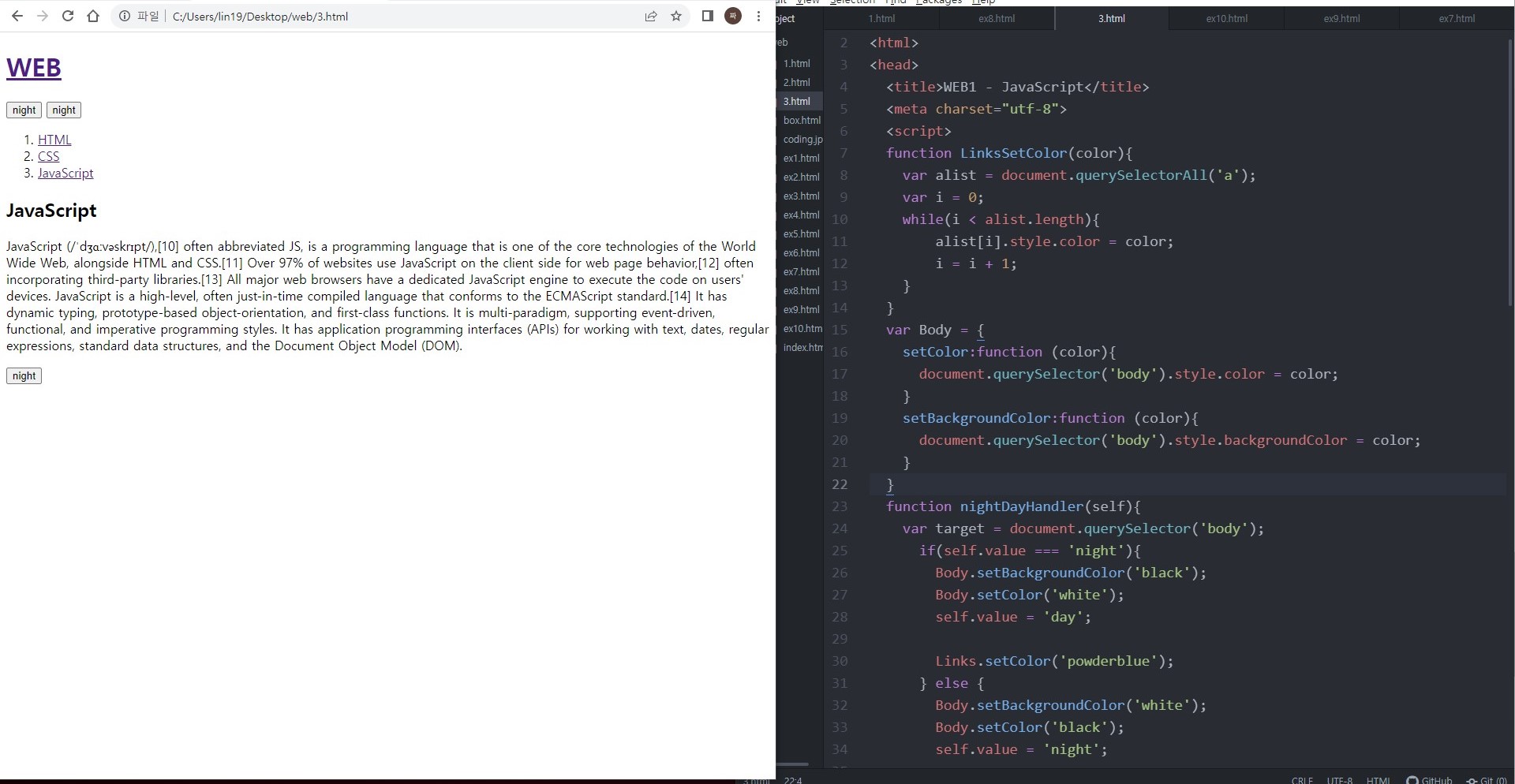
Task: Share this page from address bar
Action: (x=651, y=16)
